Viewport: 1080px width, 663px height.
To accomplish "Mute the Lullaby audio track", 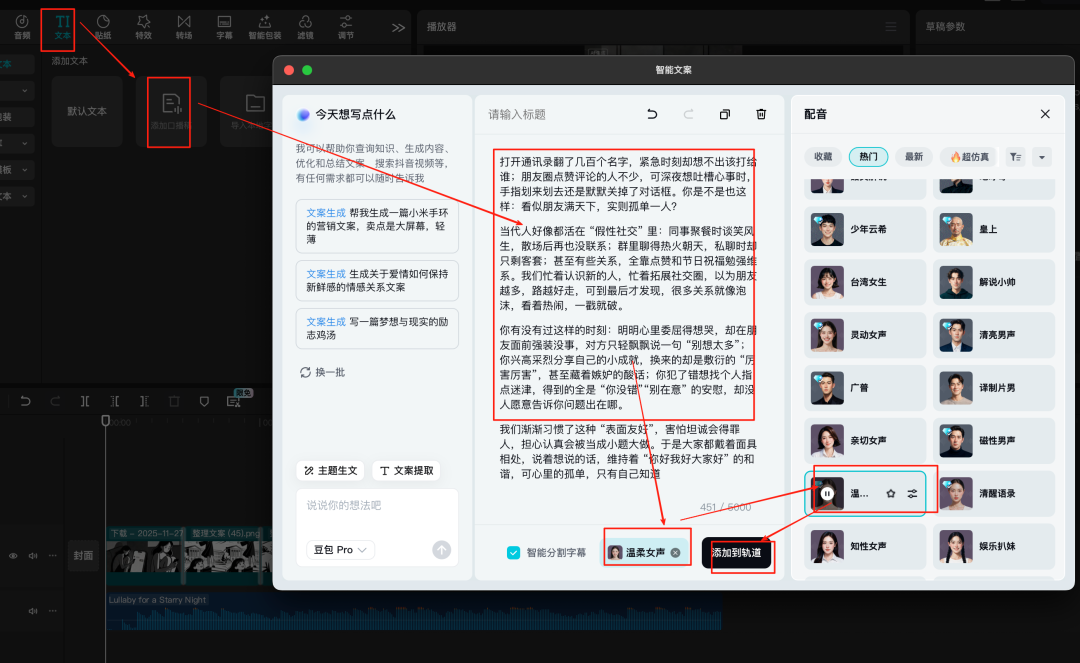I will [33, 610].
